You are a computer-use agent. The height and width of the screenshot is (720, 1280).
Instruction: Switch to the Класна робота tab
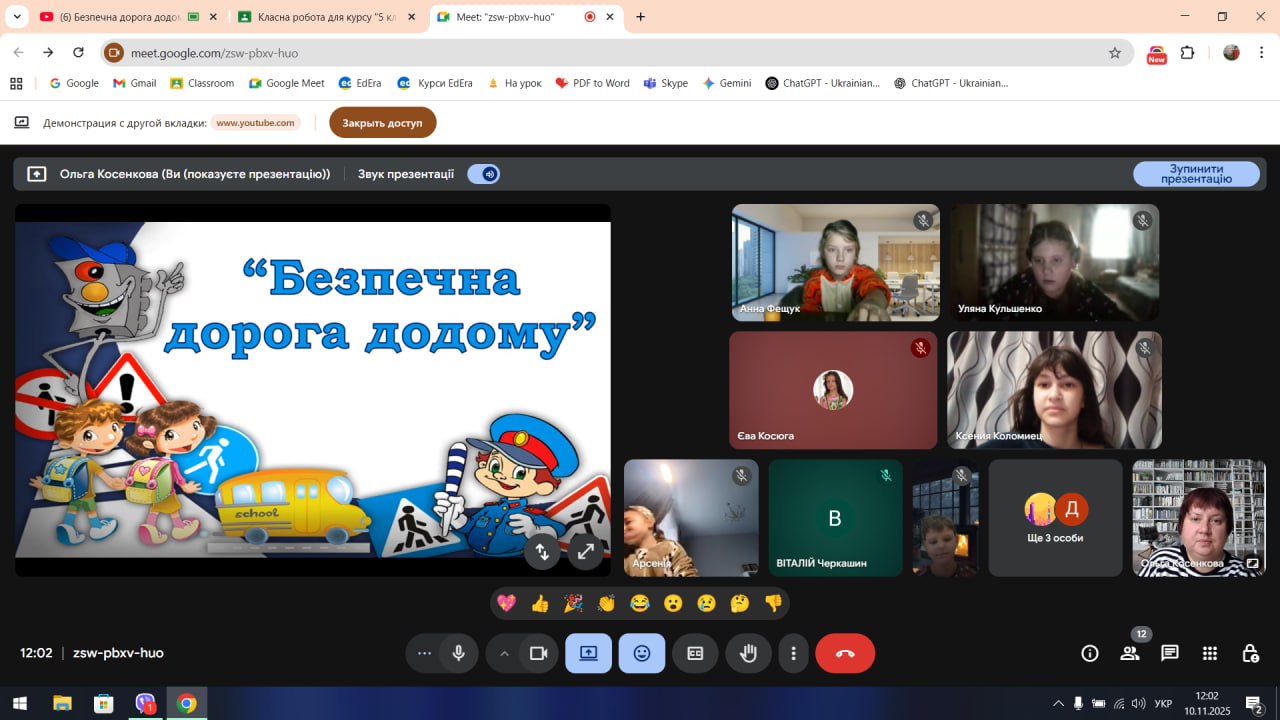tap(320, 17)
